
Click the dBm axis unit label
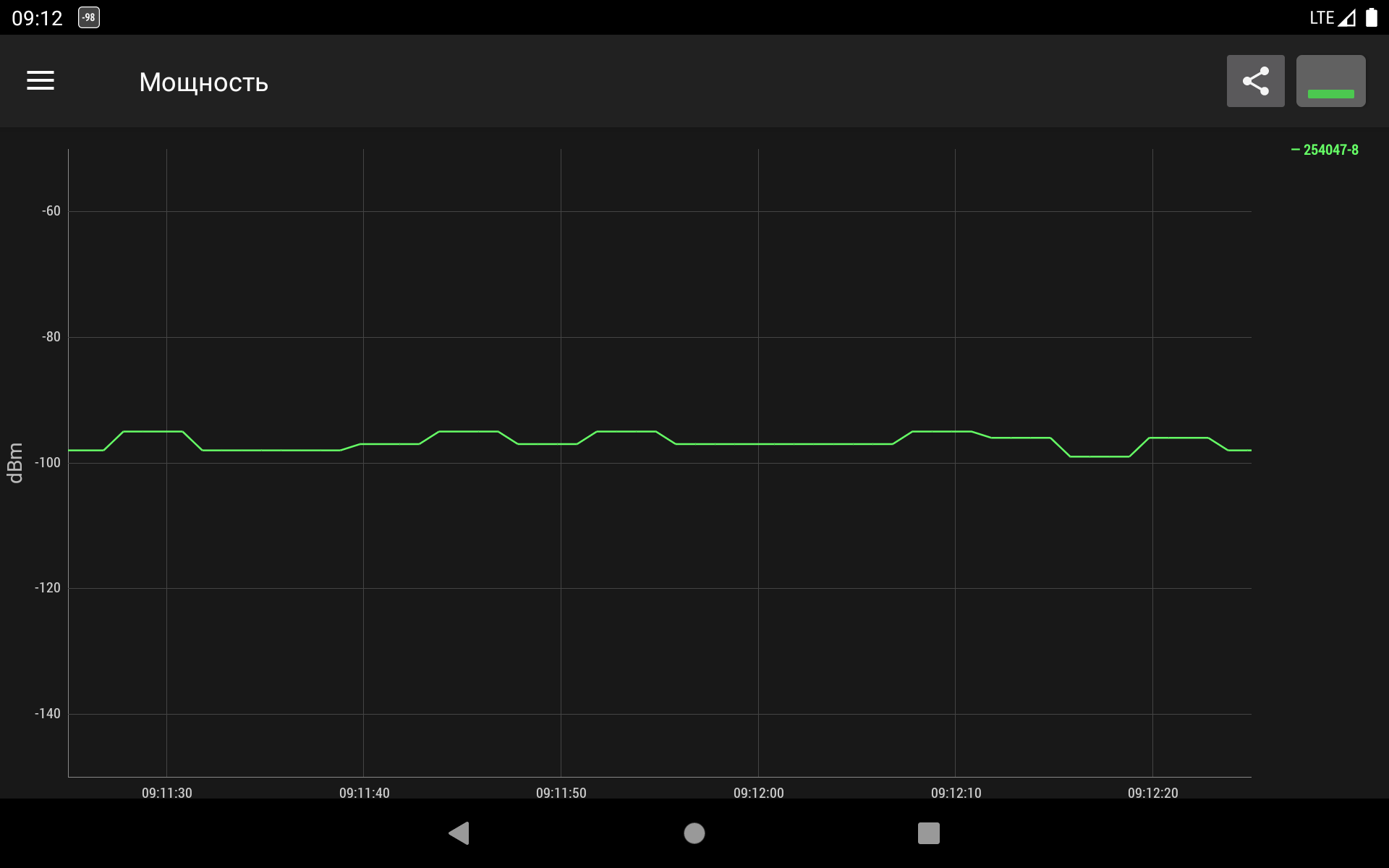coord(15,463)
